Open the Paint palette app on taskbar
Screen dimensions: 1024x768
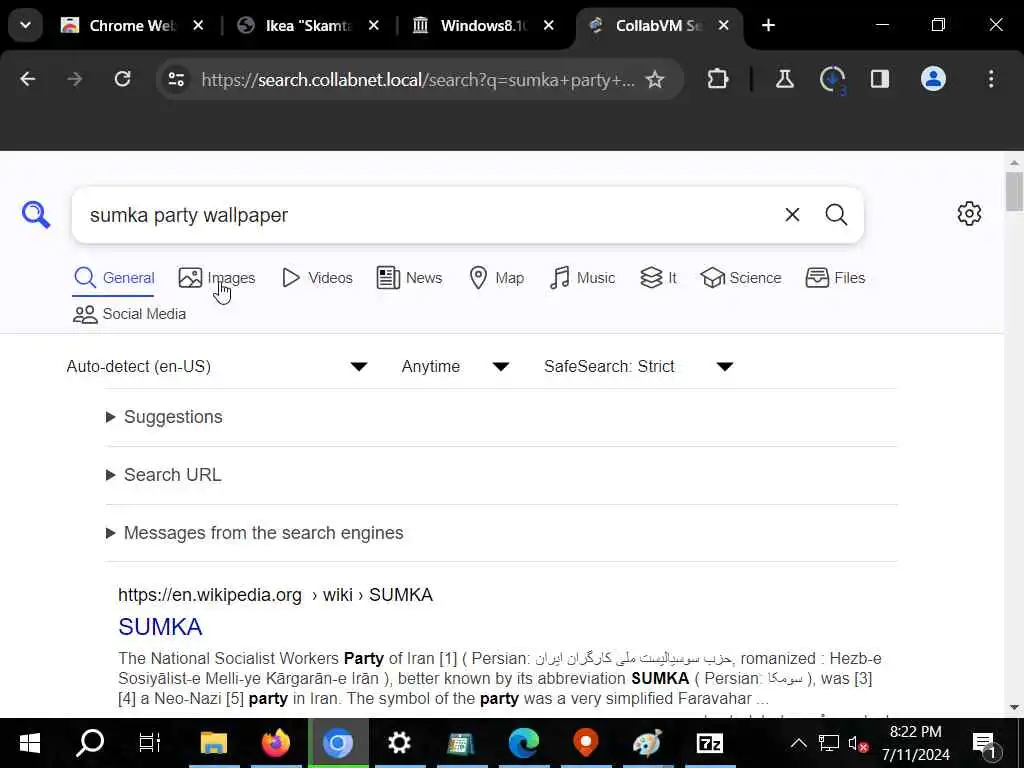647,743
